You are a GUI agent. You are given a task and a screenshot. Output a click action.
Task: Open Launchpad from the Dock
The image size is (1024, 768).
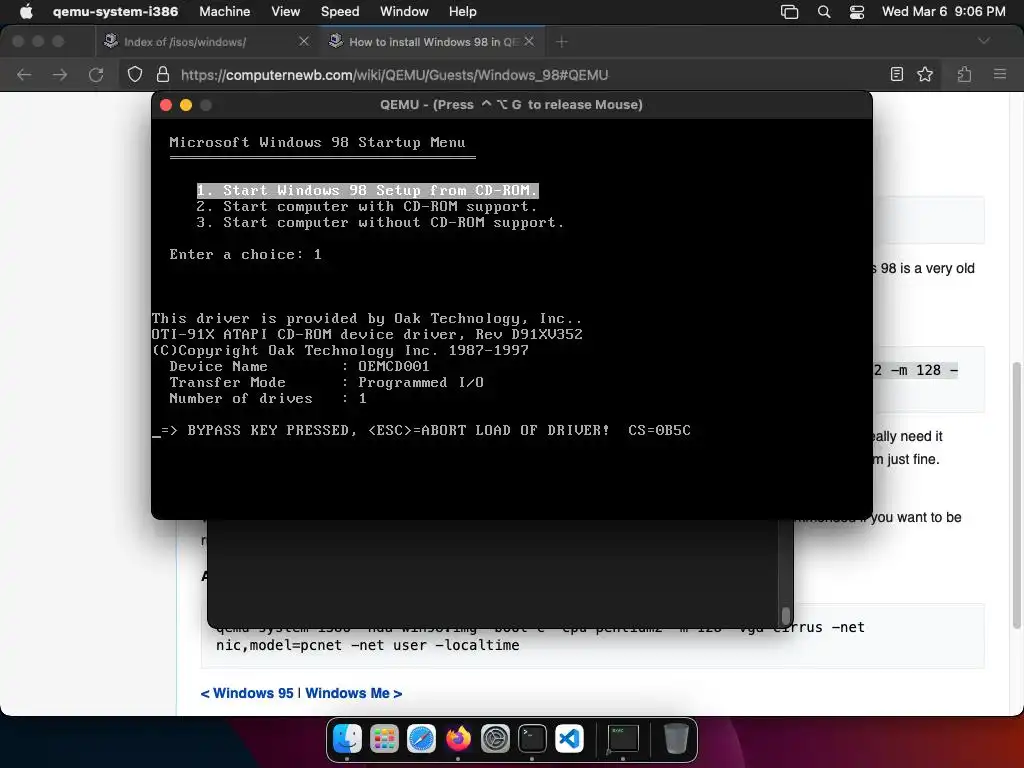click(x=384, y=739)
